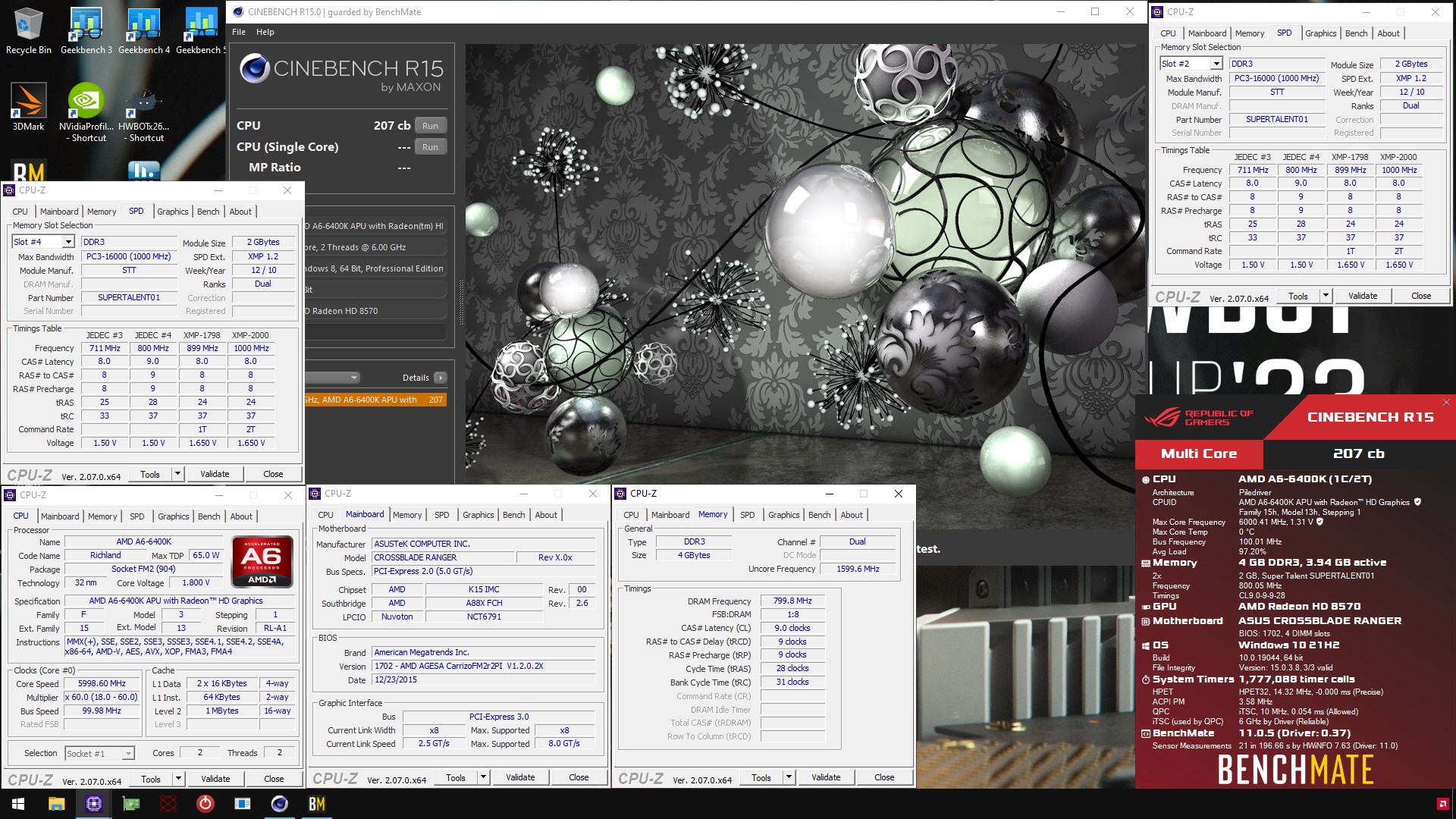Open File Explorer from the taskbar
The height and width of the screenshot is (819, 1456).
(56, 804)
